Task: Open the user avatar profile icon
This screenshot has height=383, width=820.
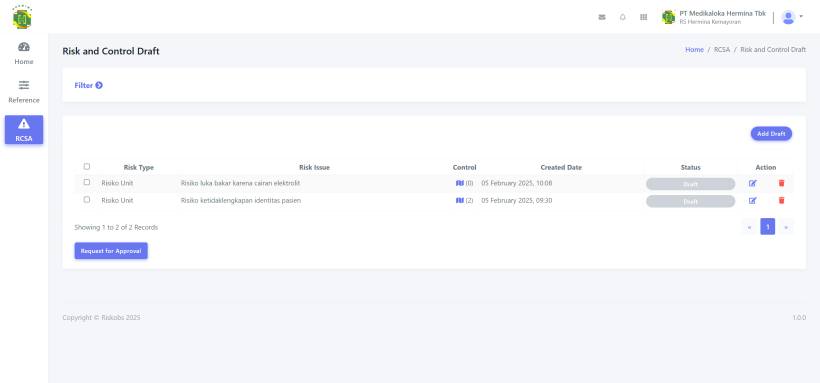Action: [788, 17]
